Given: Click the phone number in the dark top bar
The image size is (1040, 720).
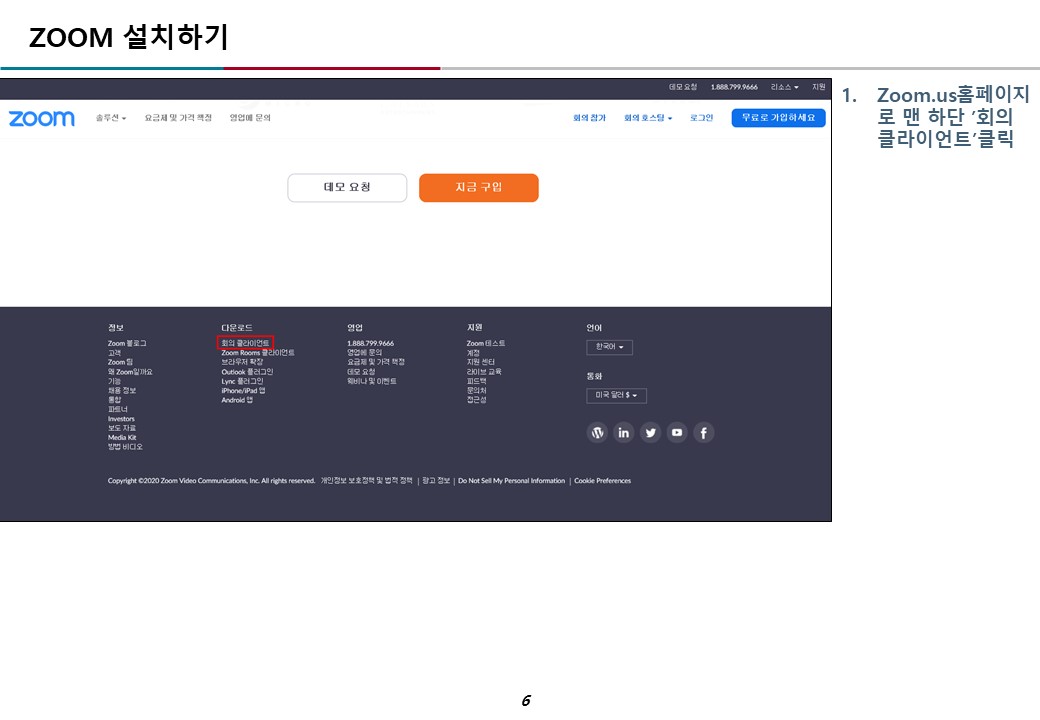Looking at the screenshot, I should click(x=734, y=87).
